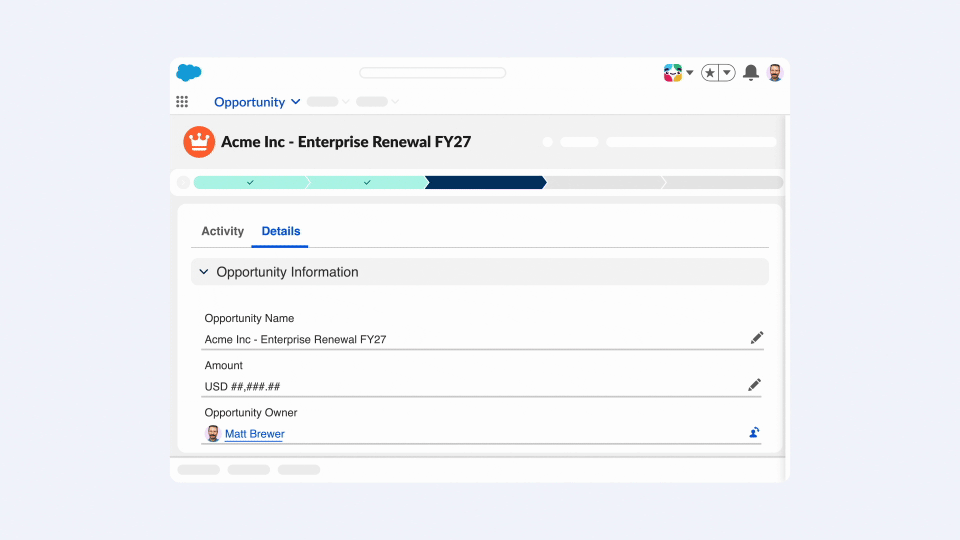This screenshot has width=960, height=540.
Task: Select the first completed path stage
Action: point(250,182)
